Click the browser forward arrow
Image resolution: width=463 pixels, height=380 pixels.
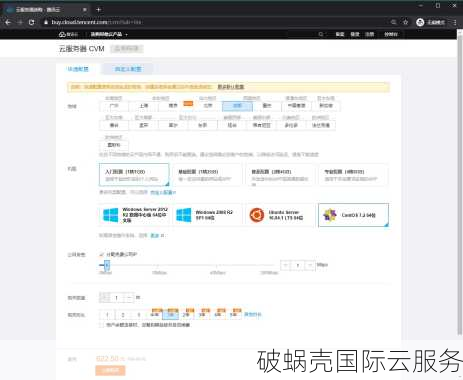[x=20, y=22]
